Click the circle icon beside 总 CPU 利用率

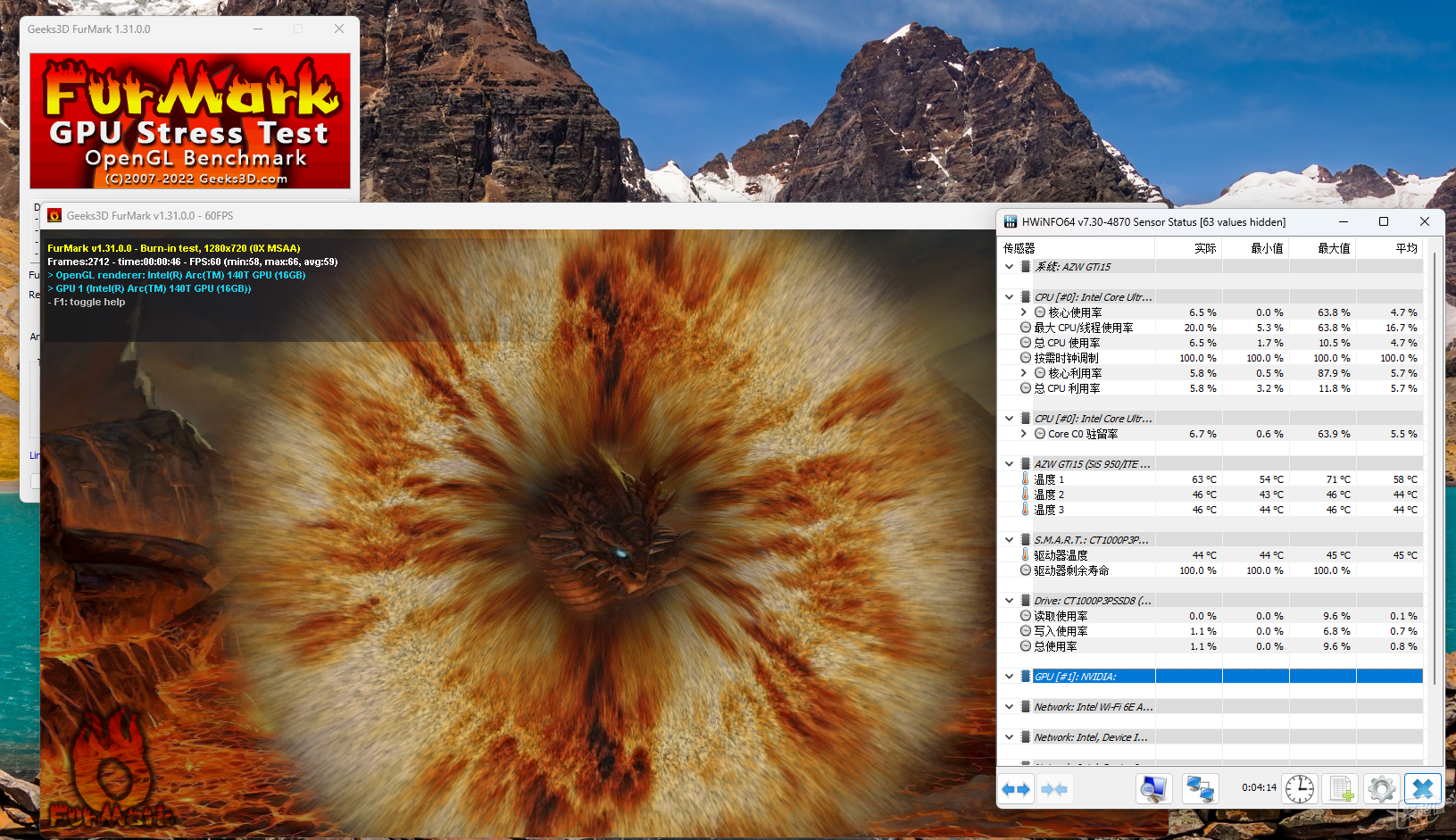click(x=1026, y=388)
